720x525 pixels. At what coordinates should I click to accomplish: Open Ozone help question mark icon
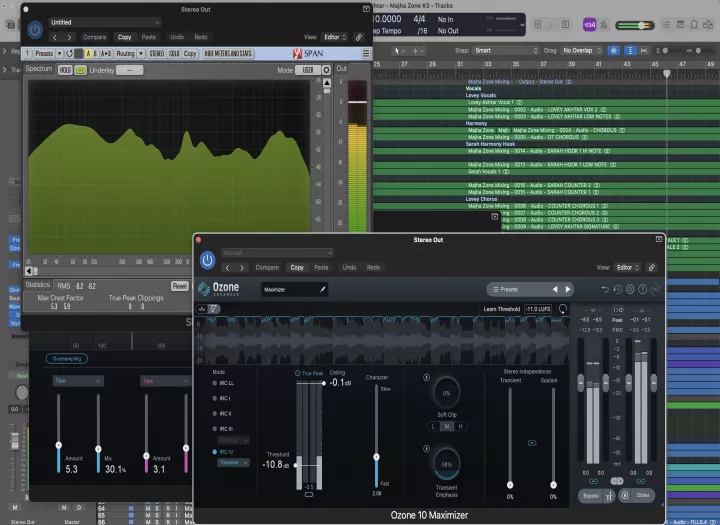tap(642, 289)
